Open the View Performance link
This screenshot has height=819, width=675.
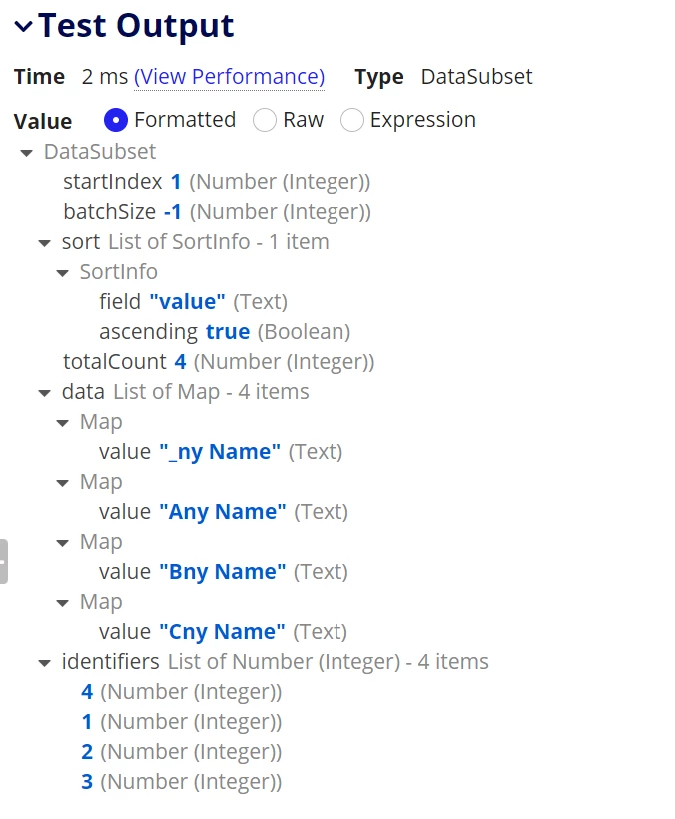[229, 77]
